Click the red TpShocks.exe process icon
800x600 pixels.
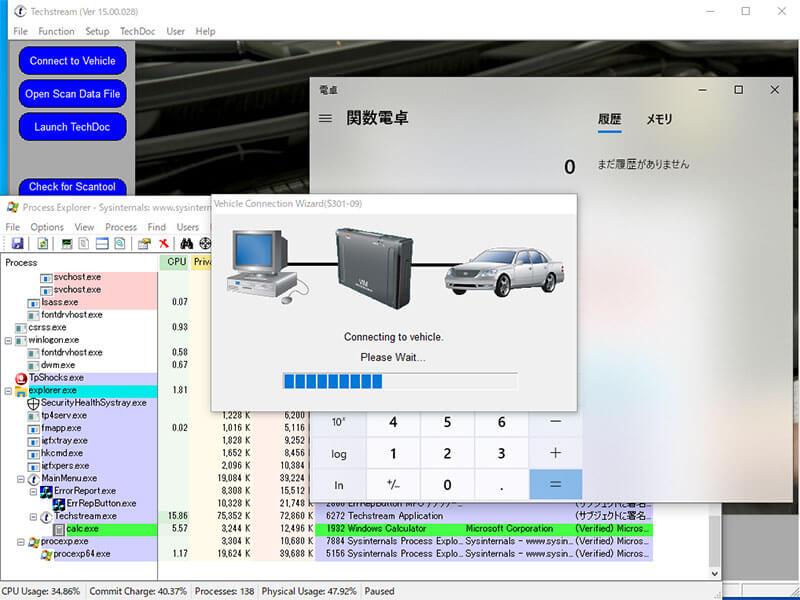click(21, 378)
